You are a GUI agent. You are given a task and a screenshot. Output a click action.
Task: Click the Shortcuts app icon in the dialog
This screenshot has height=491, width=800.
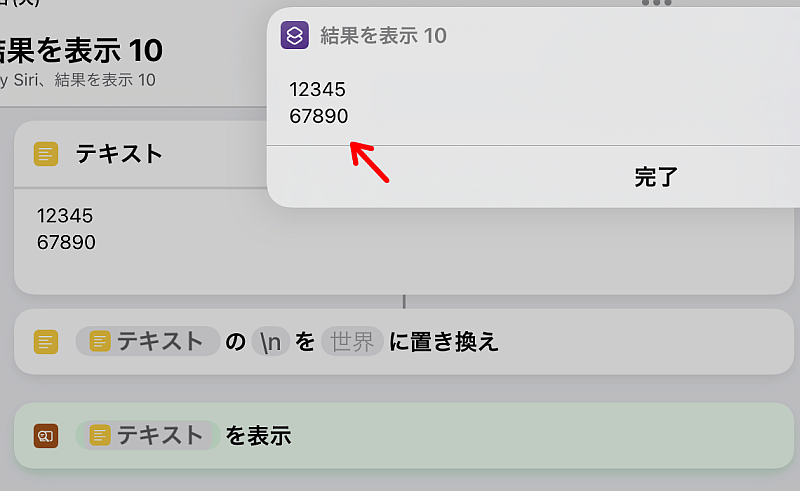pyautogui.click(x=294, y=35)
